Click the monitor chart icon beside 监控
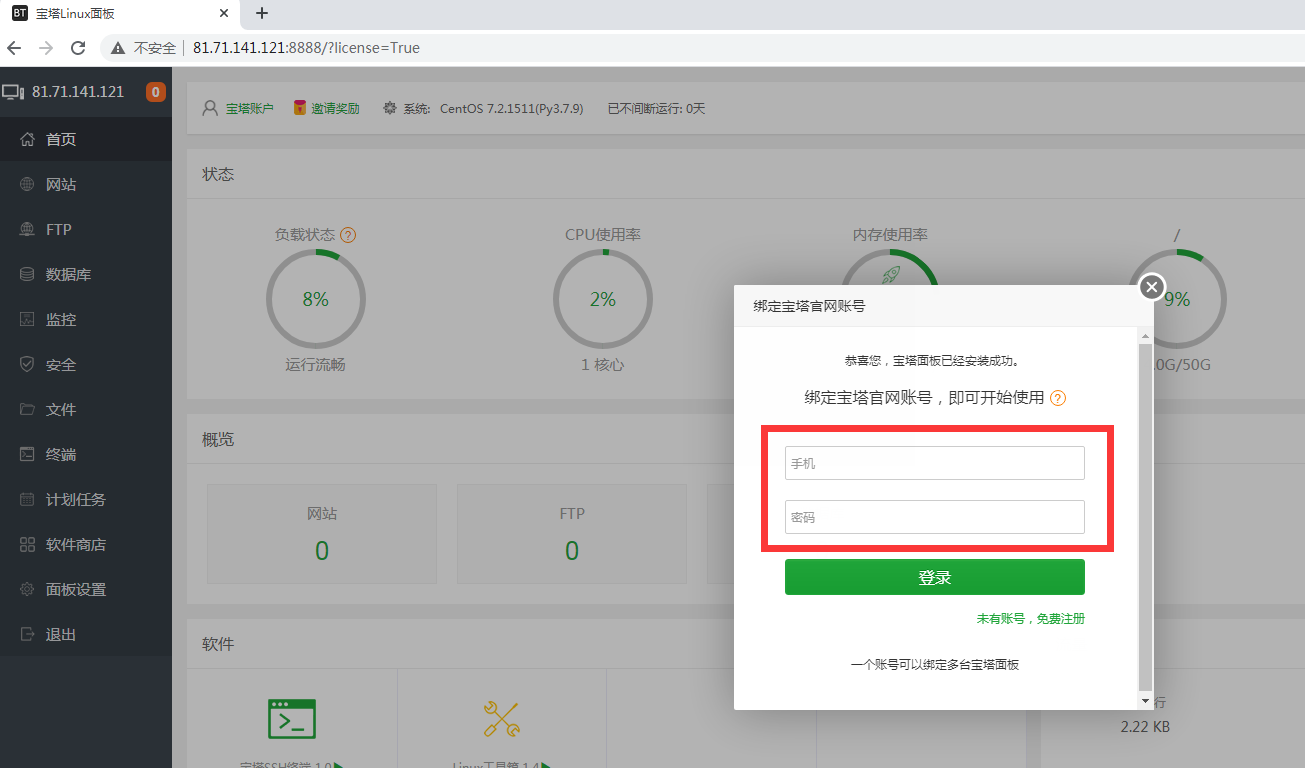Screen dimensions: 1305x768 coord(27,319)
